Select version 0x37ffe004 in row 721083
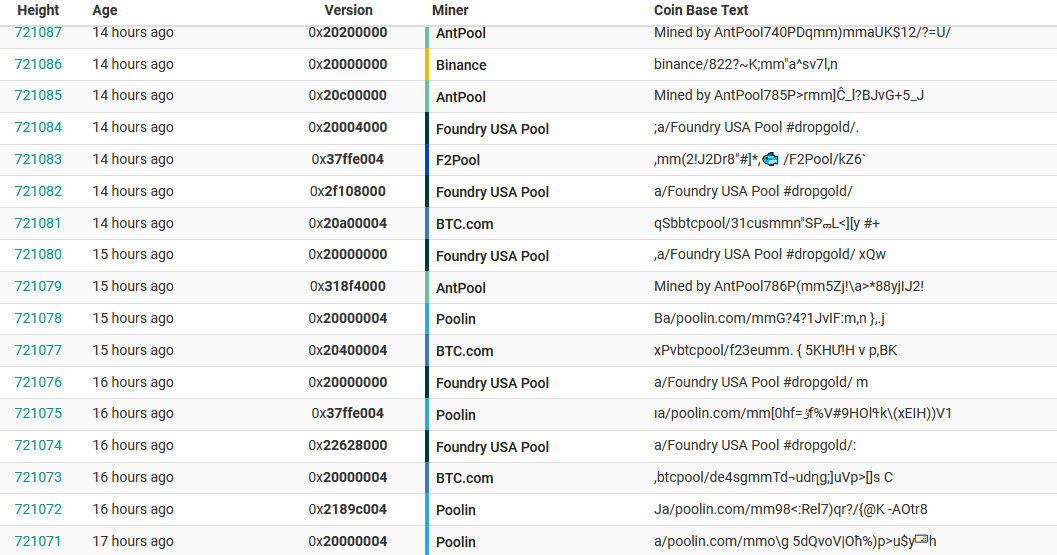The image size is (1057, 555). [x=348, y=159]
